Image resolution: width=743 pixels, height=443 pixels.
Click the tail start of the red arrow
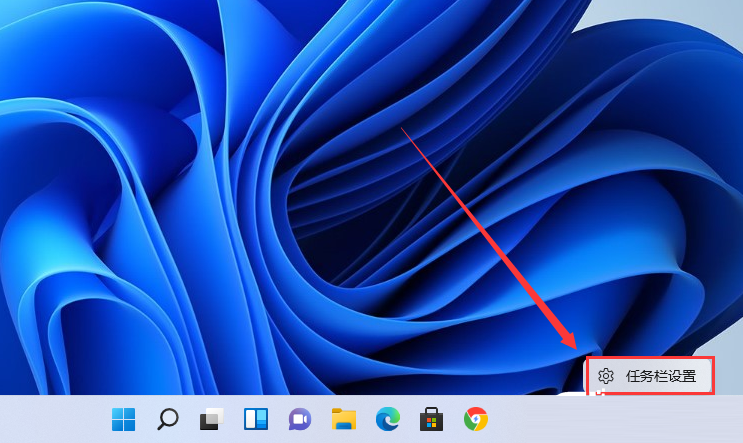[402, 127]
